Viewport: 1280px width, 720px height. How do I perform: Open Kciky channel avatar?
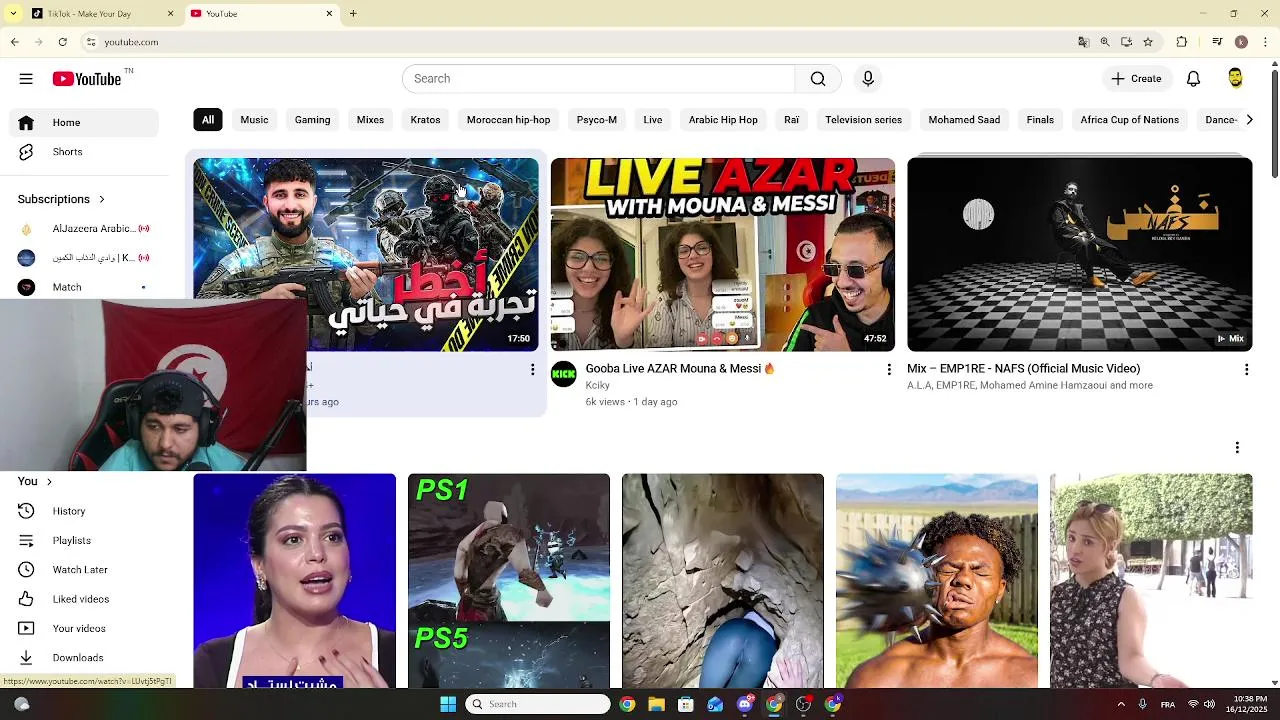pos(564,375)
